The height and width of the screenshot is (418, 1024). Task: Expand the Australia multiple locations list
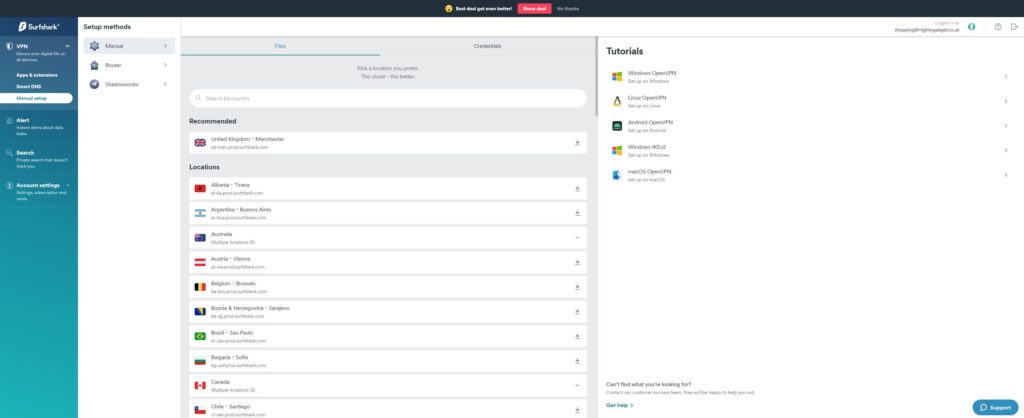pos(577,238)
